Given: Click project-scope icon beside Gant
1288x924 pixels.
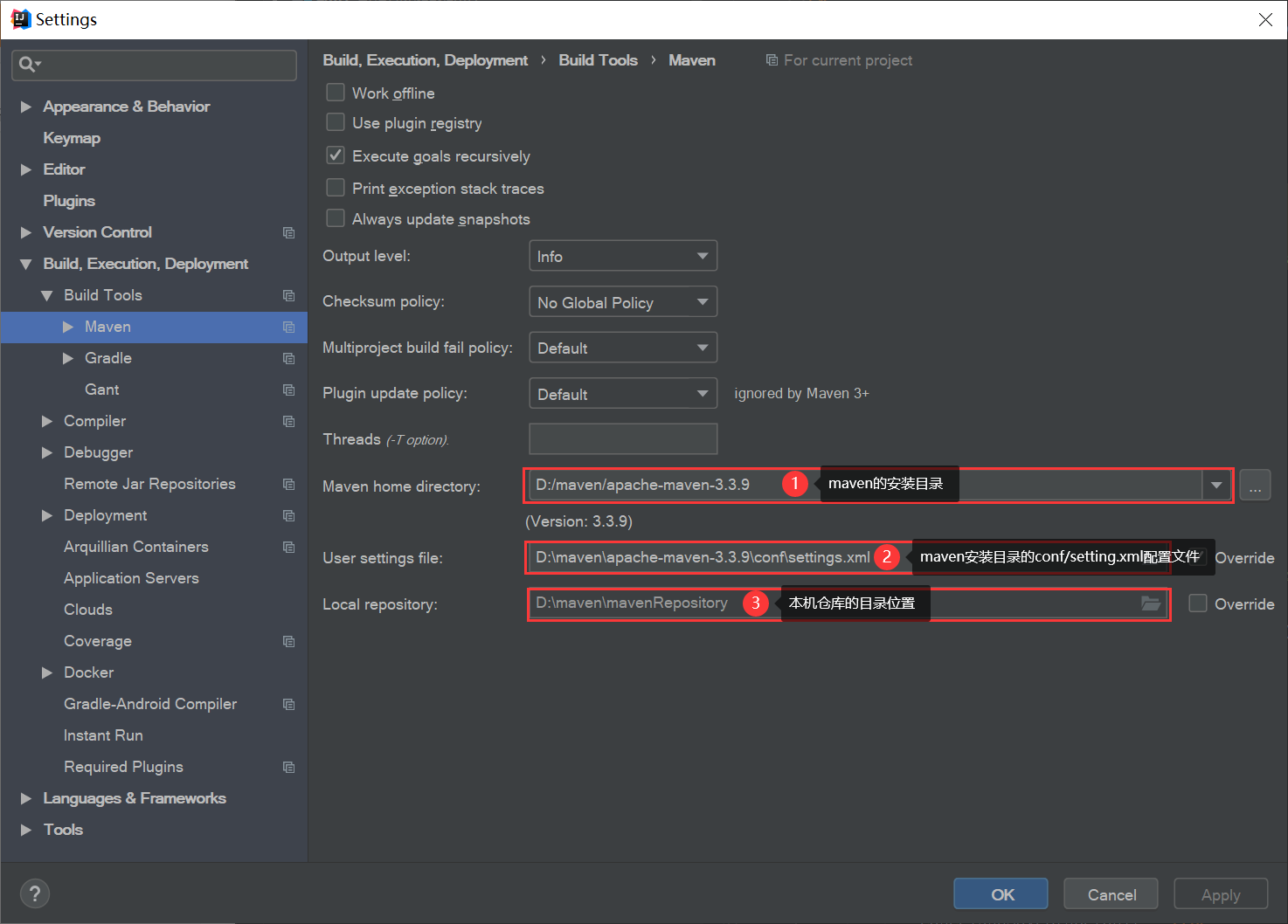Looking at the screenshot, I should pyautogui.click(x=288, y=390).
